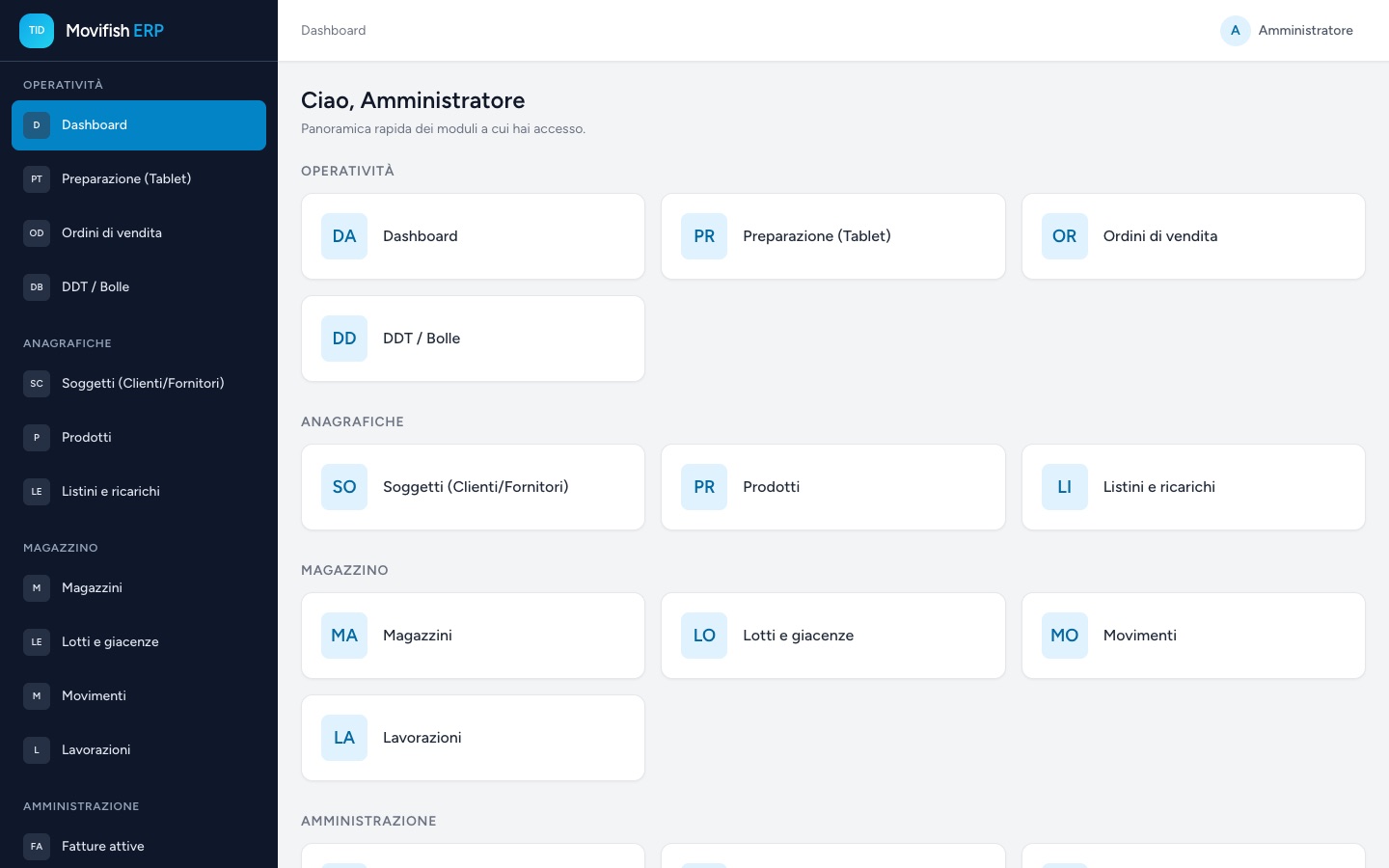The height and width of the screenshot is (868, 1389).
Task: Click the Preparazione (Tablet) "PT" sidebar icon
Action: click(37, 179)
